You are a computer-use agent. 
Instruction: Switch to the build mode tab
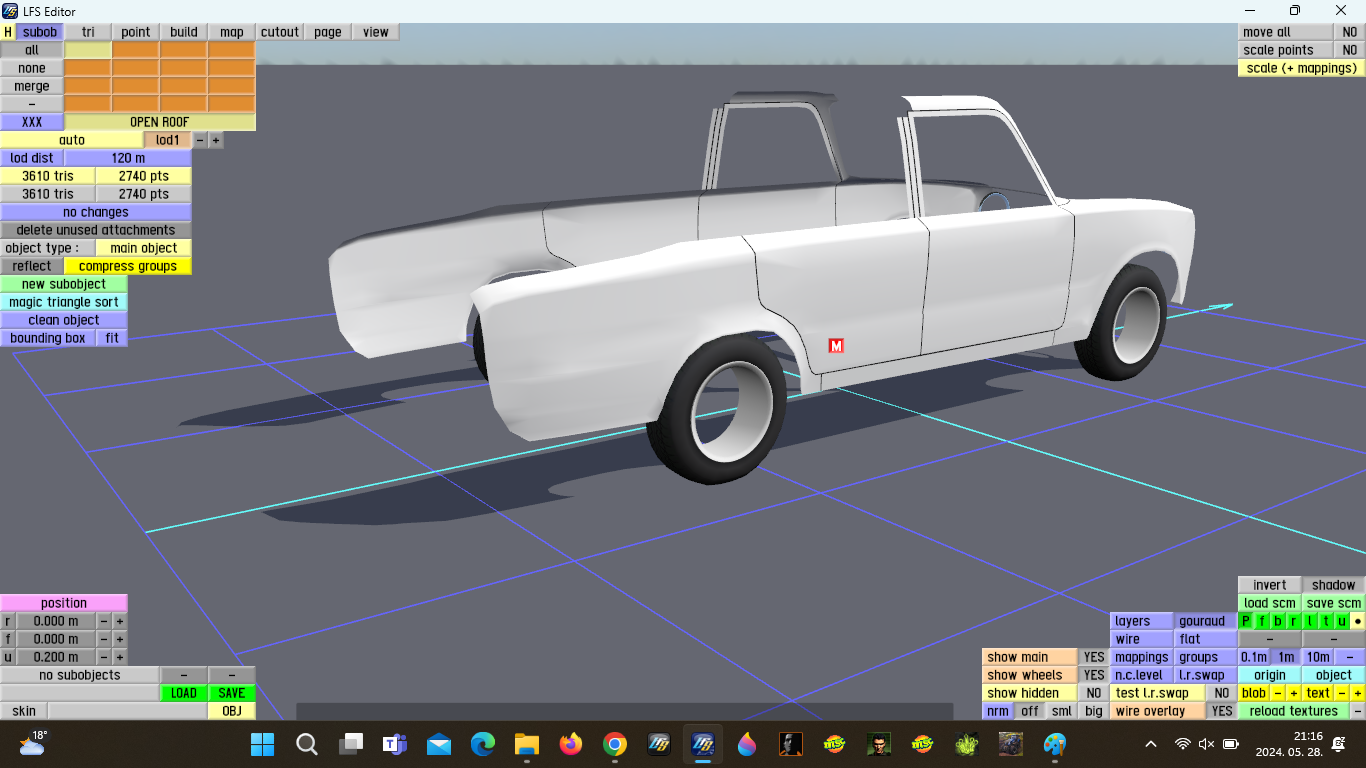[x=184, y=32]
